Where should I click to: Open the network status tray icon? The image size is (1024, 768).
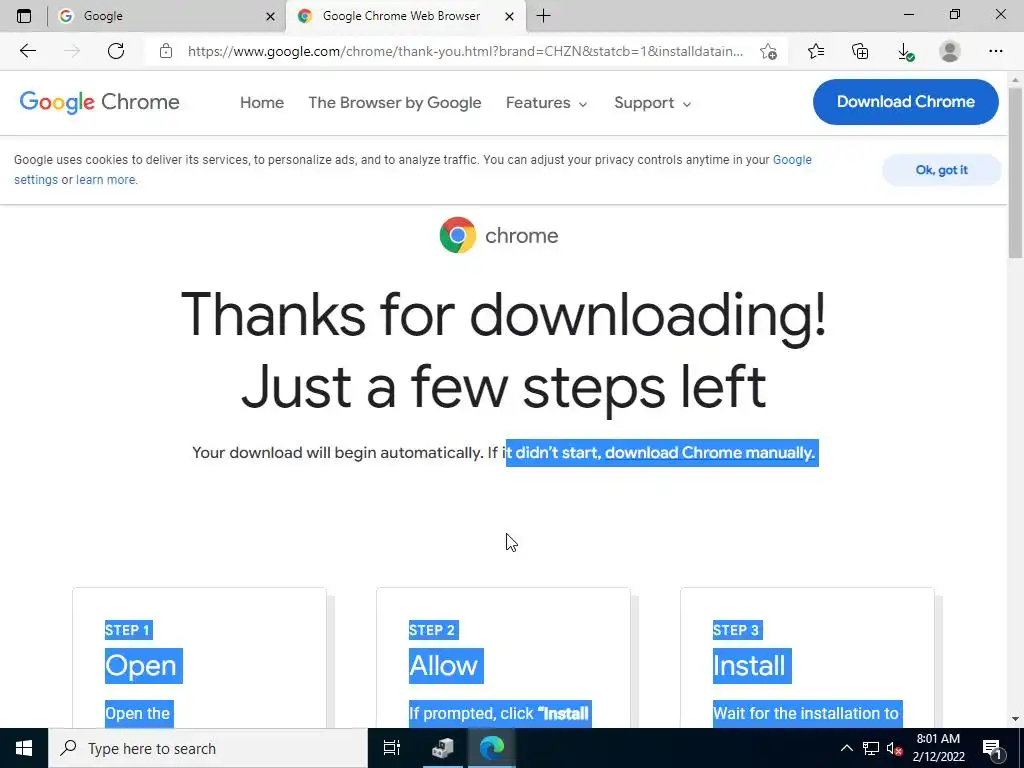pyautogui.click(x=871, y=748)
